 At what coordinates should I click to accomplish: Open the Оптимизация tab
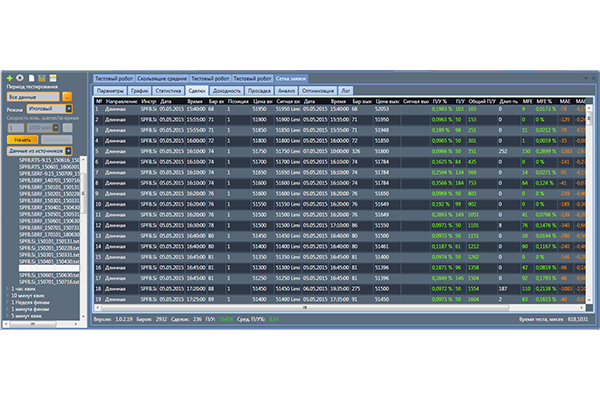click(x=316, y=89)
